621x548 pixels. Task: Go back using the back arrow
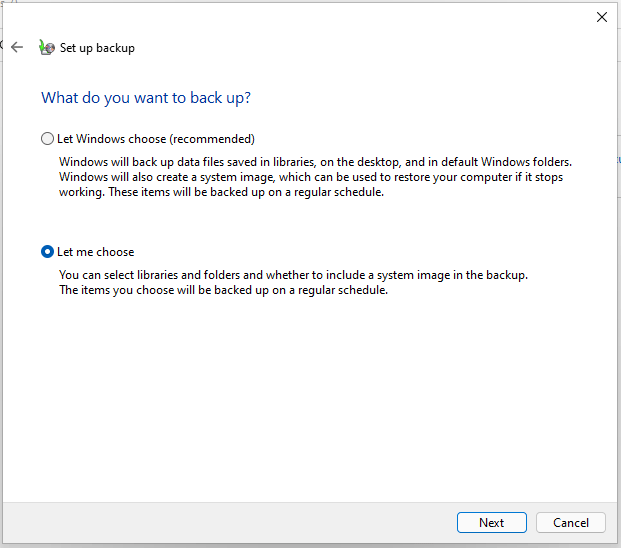[x=17, y=47]
